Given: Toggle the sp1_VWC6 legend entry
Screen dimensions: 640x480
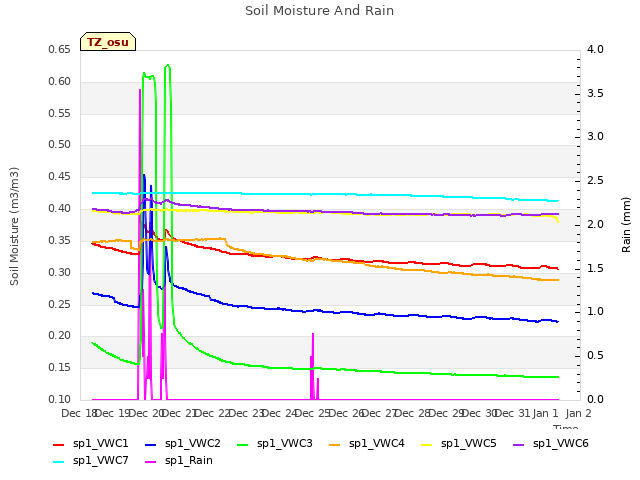Looking at the screenshot, I should click(x=551, y=444).
